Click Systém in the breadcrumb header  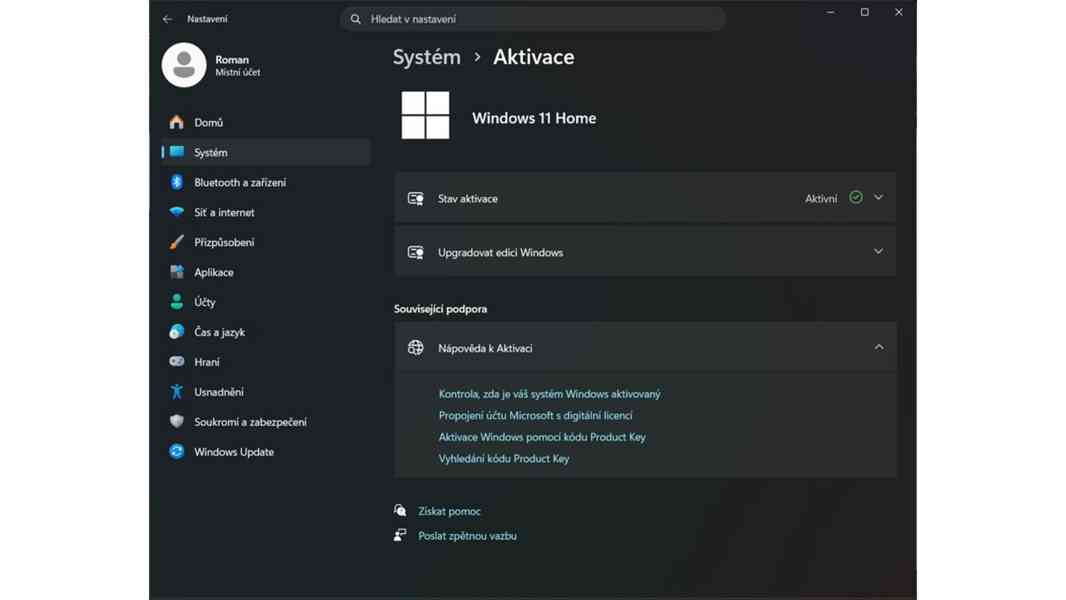point(426,57)
